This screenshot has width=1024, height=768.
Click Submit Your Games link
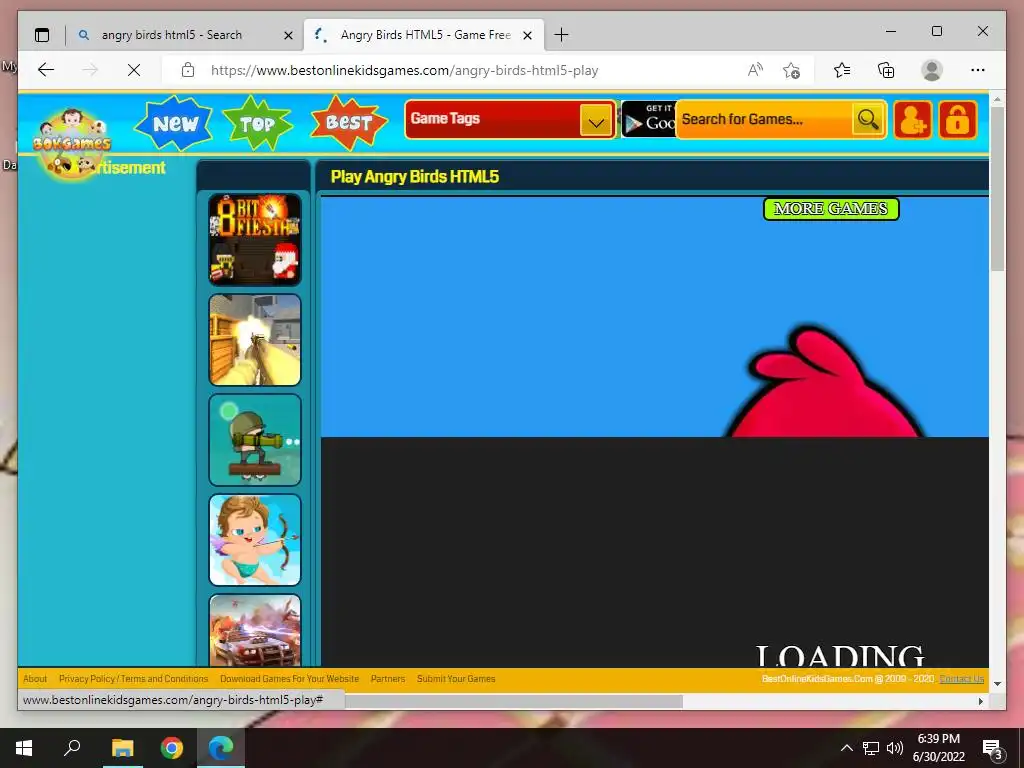(x=456, y=679)
